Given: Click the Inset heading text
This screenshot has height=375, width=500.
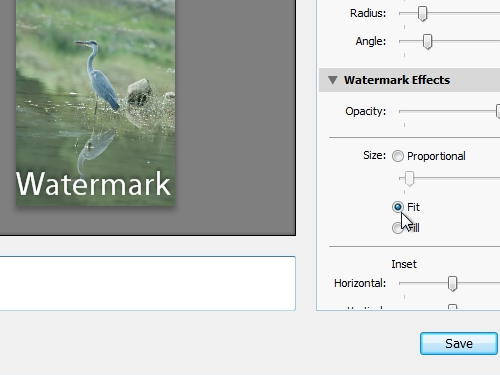Looking at the screenshot, I should (x=404, y=264).
